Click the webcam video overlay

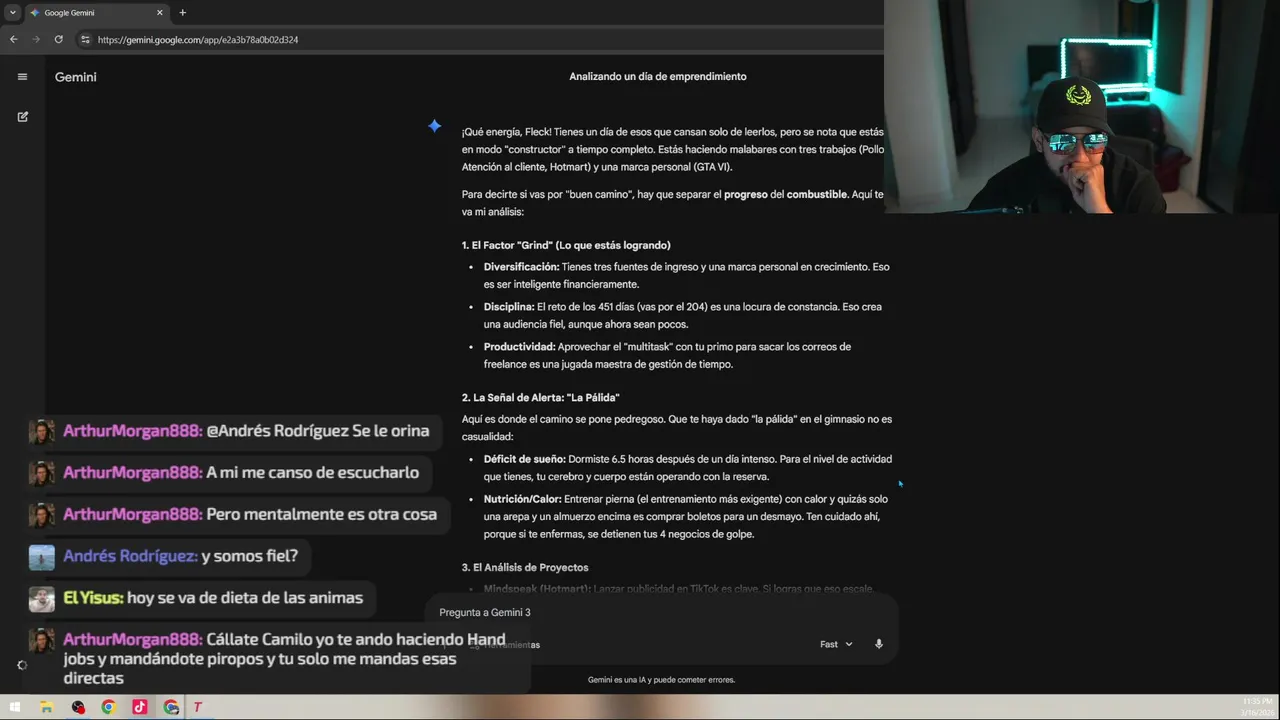pos(1082,106)
